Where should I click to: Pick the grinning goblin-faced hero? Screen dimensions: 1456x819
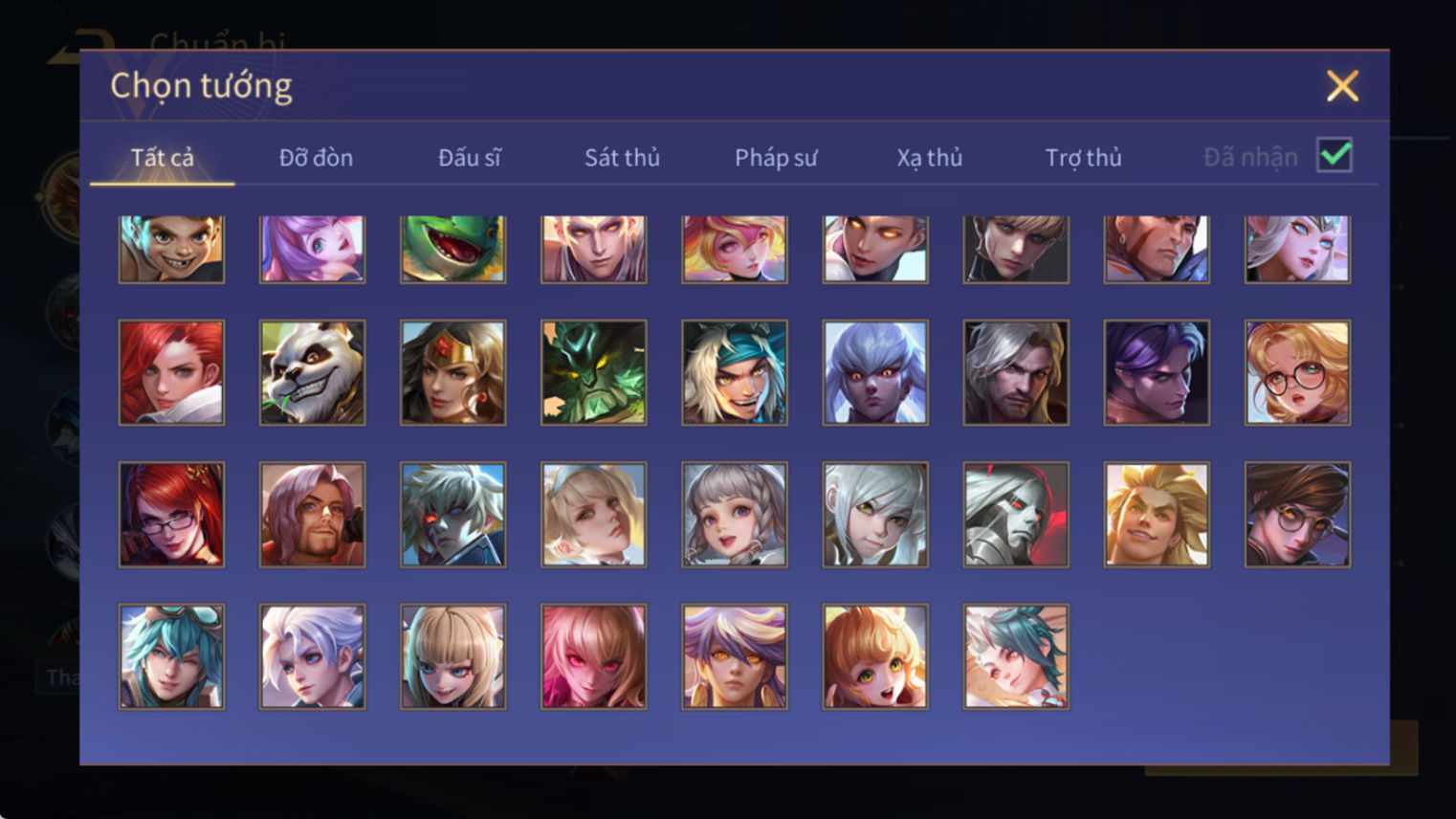(171, 249)
